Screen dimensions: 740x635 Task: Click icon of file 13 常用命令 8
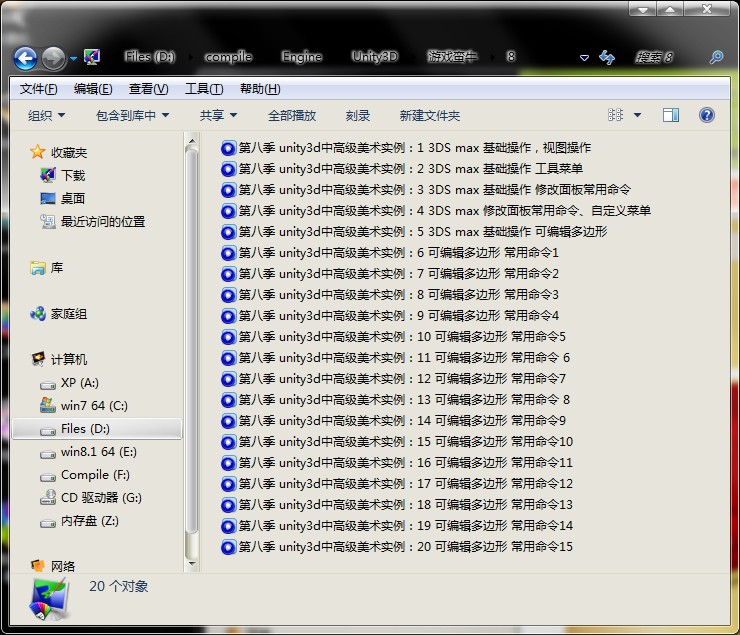(x=228, y=400)
